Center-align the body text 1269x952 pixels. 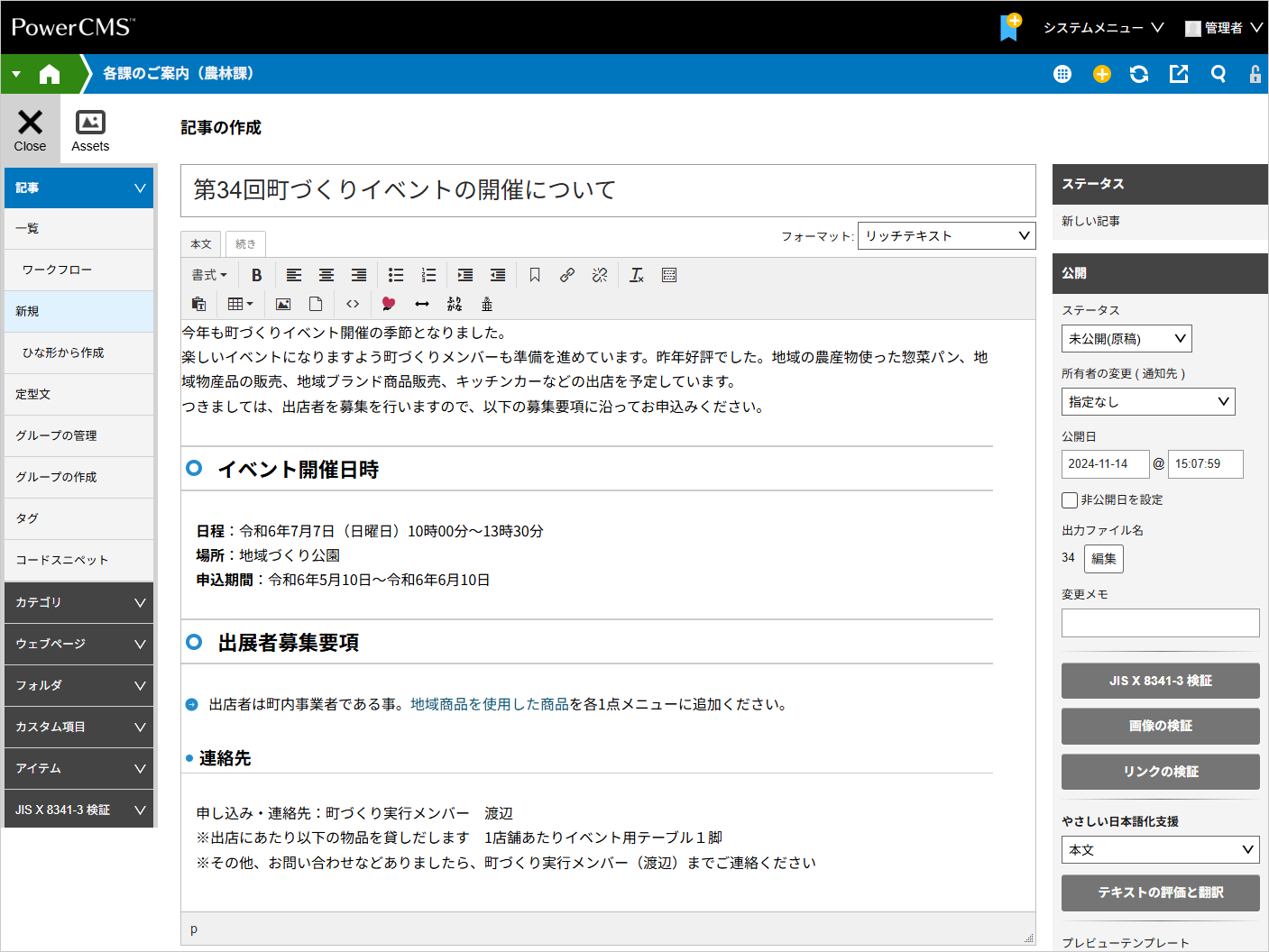click(x=326, y=275)
